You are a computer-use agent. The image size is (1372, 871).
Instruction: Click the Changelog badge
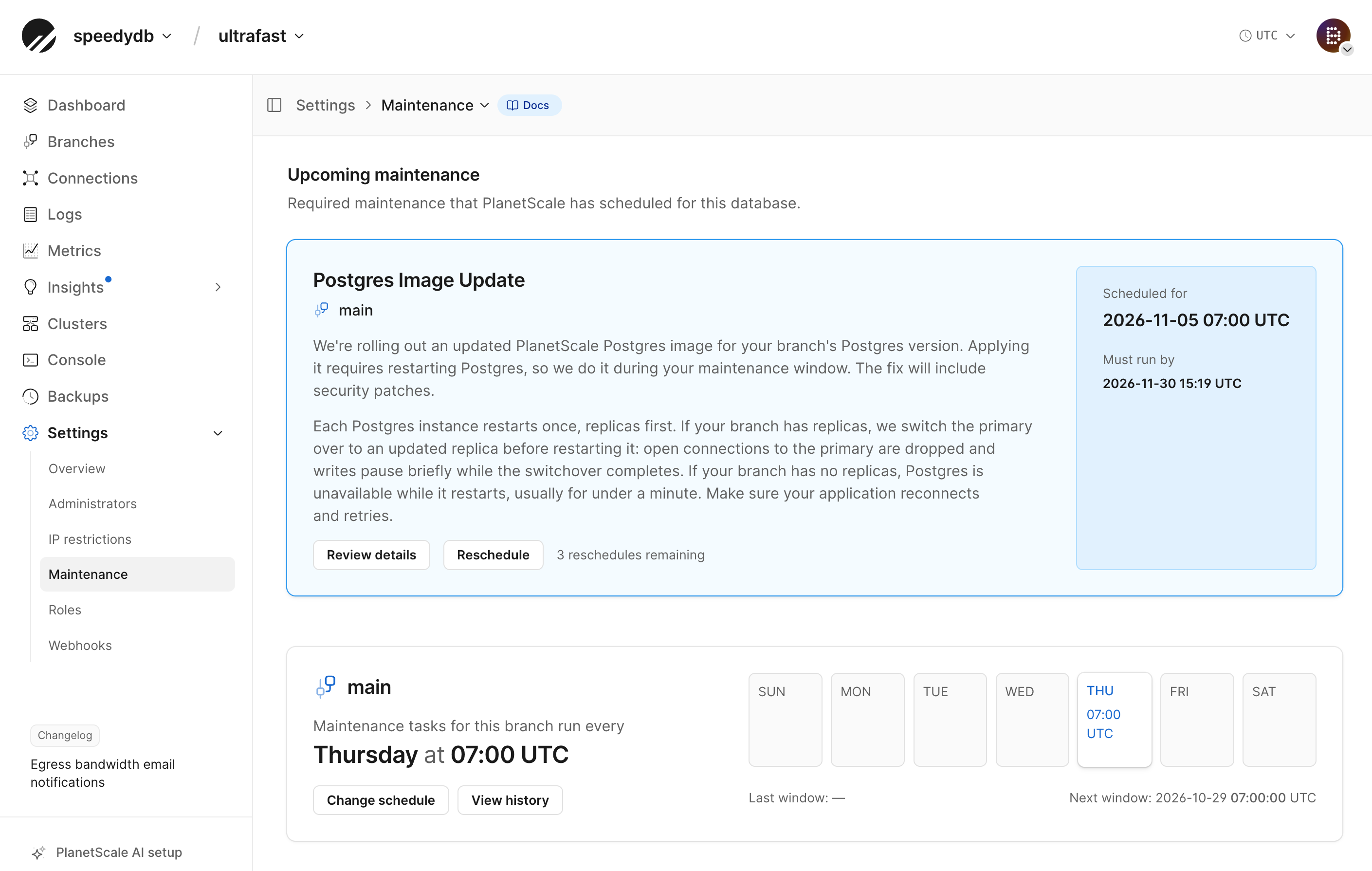[65, 735]
